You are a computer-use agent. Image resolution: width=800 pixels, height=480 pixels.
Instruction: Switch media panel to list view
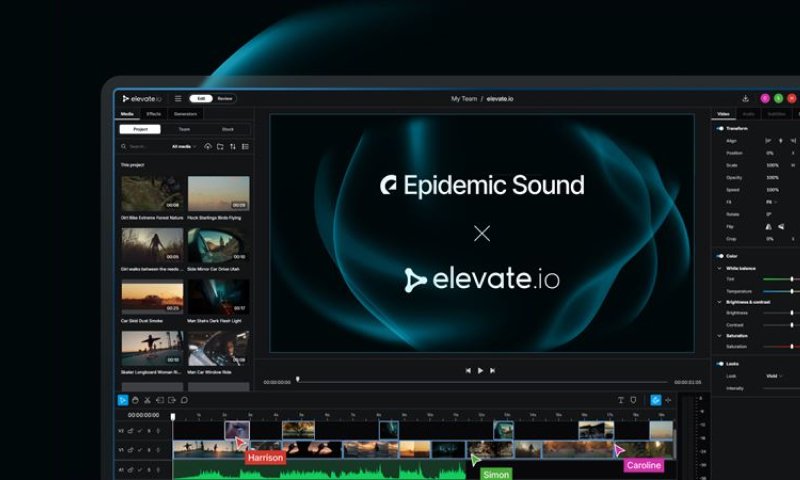coord(245,146)
